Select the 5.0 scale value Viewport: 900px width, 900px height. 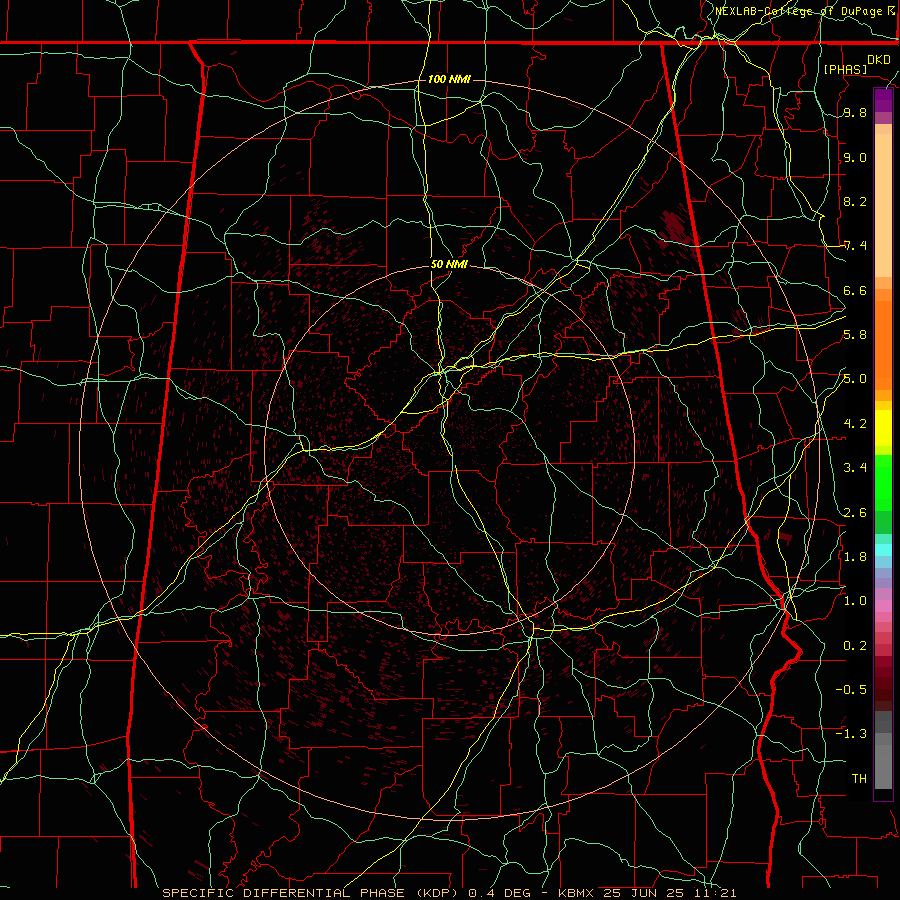coord(855,379)
